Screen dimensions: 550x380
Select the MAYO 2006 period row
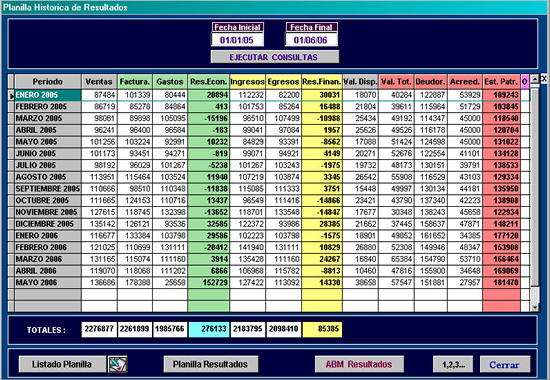(x=48, y=283)
